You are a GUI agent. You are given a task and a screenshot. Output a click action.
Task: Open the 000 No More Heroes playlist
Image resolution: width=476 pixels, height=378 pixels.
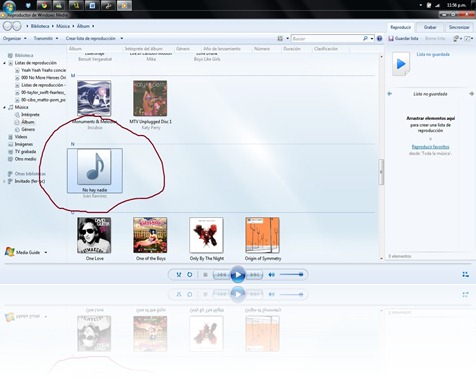tap(41, 78)
